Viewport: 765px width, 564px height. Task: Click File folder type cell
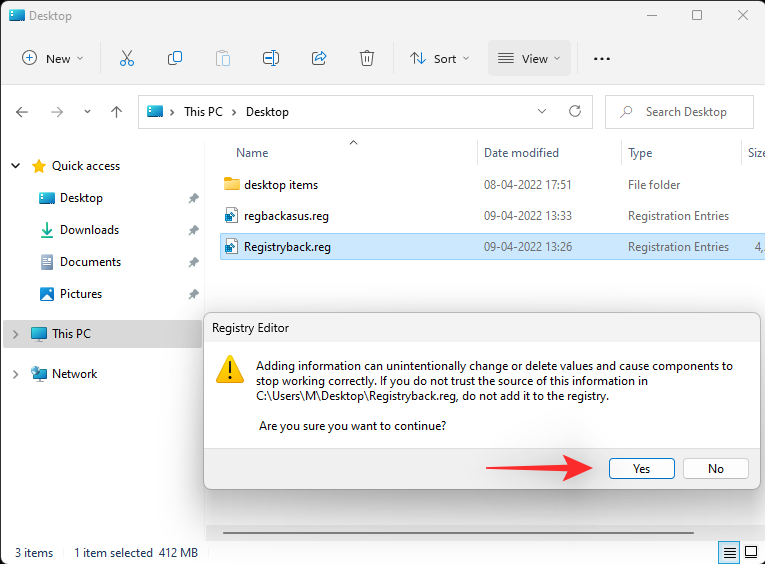click(654, 185)
